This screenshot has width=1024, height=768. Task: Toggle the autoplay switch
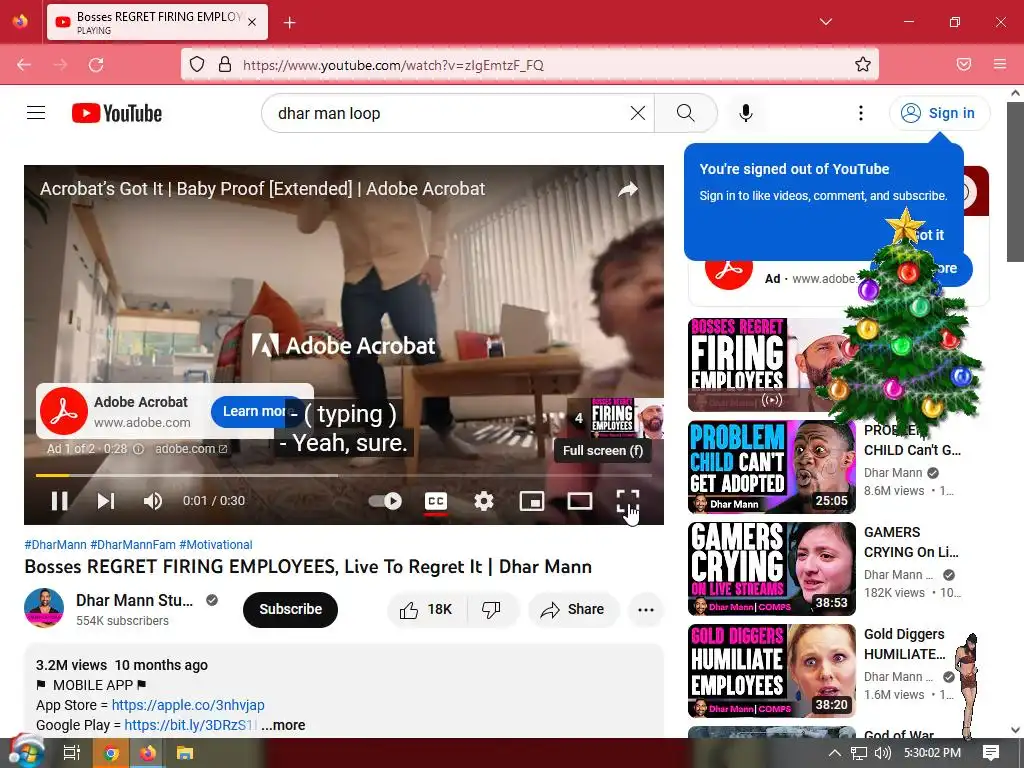(x=385, y=501)
